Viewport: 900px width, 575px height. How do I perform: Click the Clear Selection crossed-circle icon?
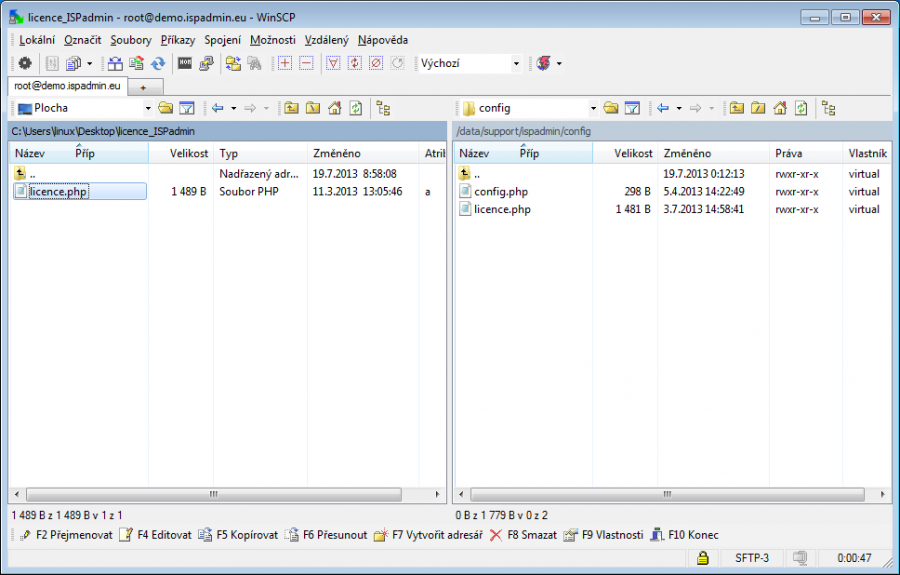click(x=376, y=63)
